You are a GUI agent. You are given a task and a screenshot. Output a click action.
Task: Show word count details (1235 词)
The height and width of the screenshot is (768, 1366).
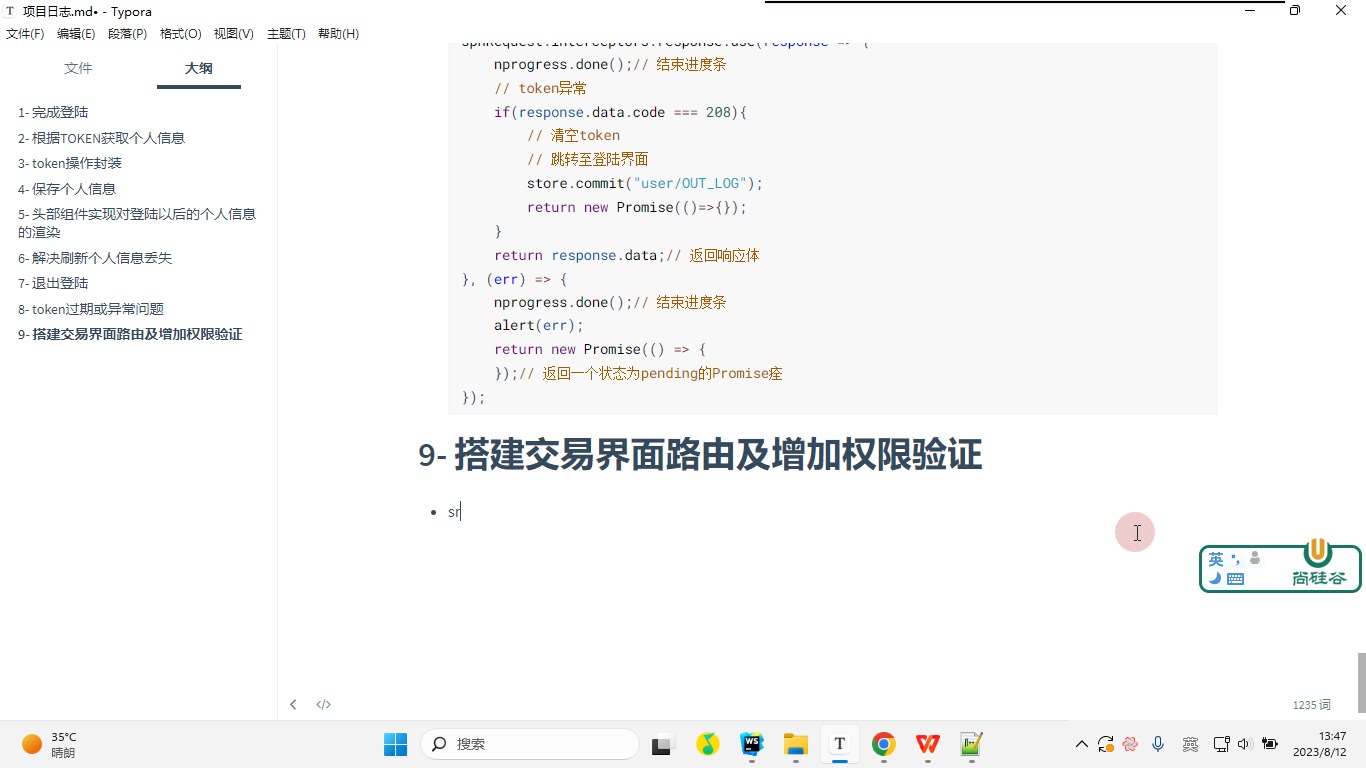click(x=1311, y=705)
